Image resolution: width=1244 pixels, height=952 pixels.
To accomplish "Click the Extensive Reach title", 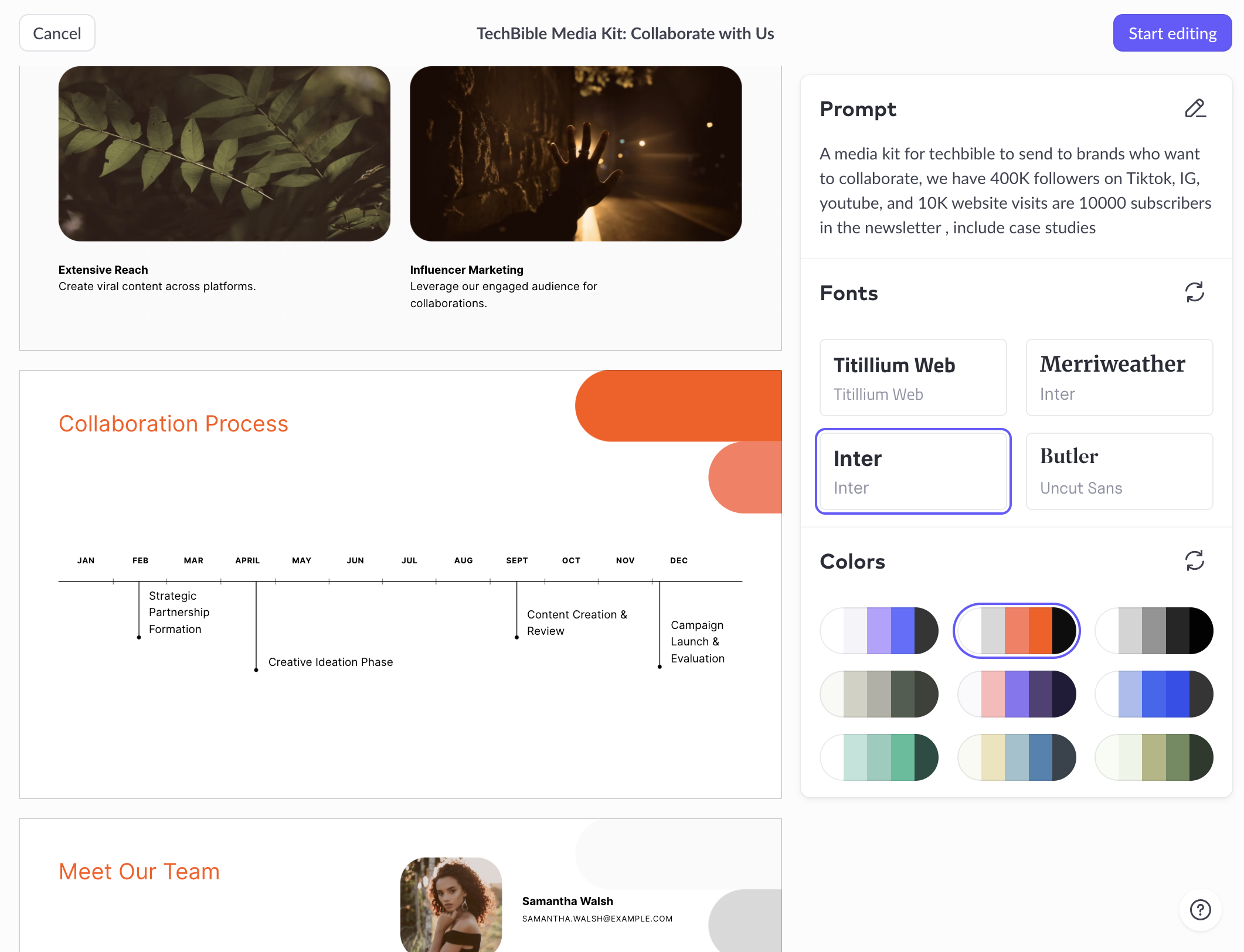I will coord(103,270).
